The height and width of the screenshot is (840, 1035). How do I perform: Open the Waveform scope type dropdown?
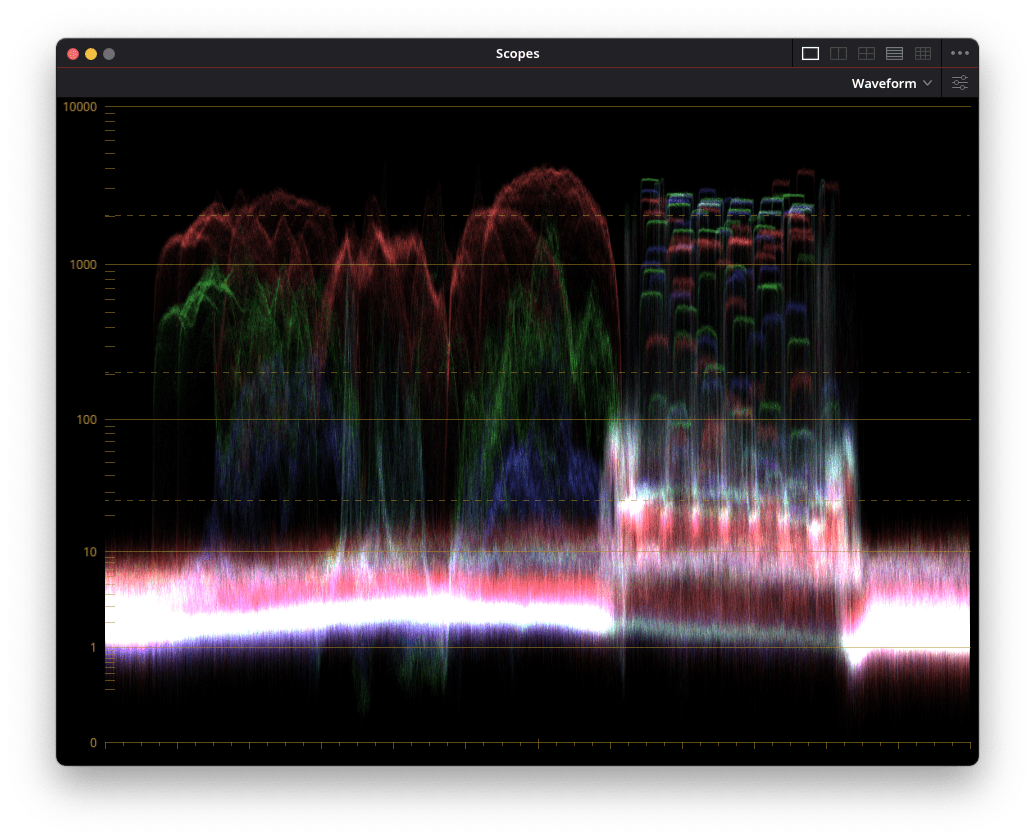pos(889,83)
